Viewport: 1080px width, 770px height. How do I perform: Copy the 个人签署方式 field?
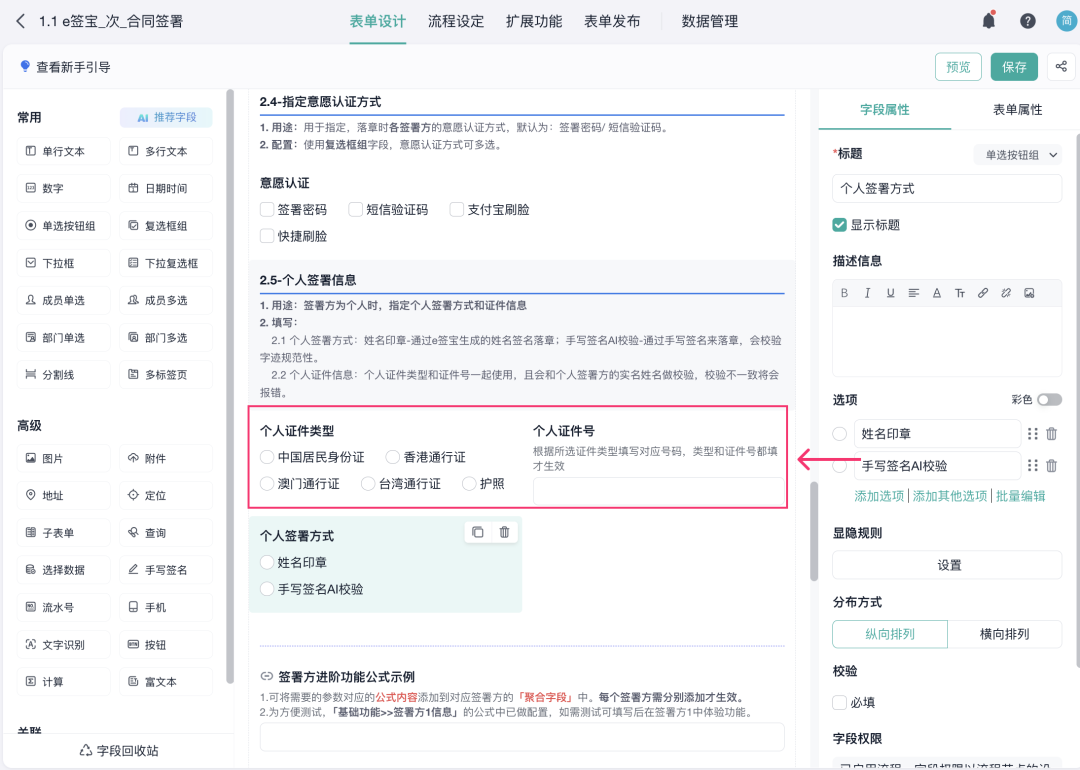[x=478, y=532]
